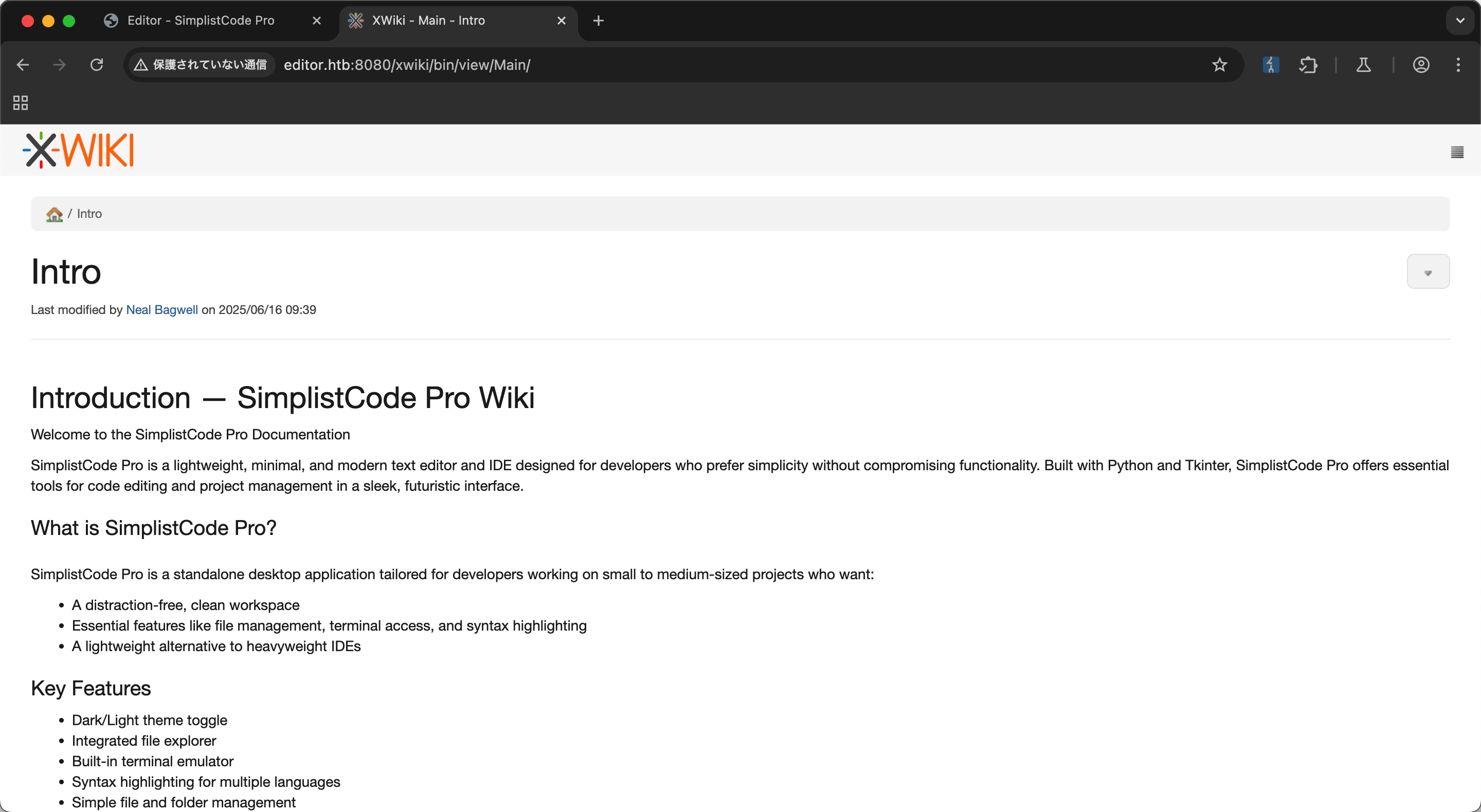The image size is (1481, 812).
Task: Click the blue extension icon in toolbar
Action: pos(1271,65)
